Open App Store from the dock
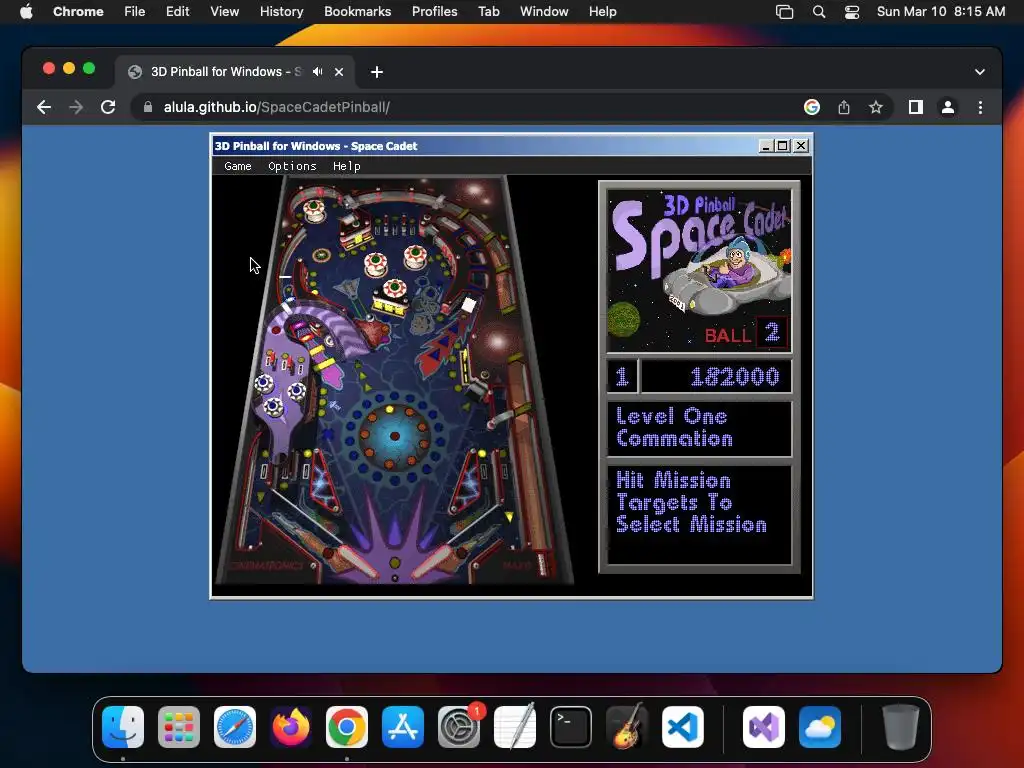This screenshot has height=768, width=1024. click(402, 727)
